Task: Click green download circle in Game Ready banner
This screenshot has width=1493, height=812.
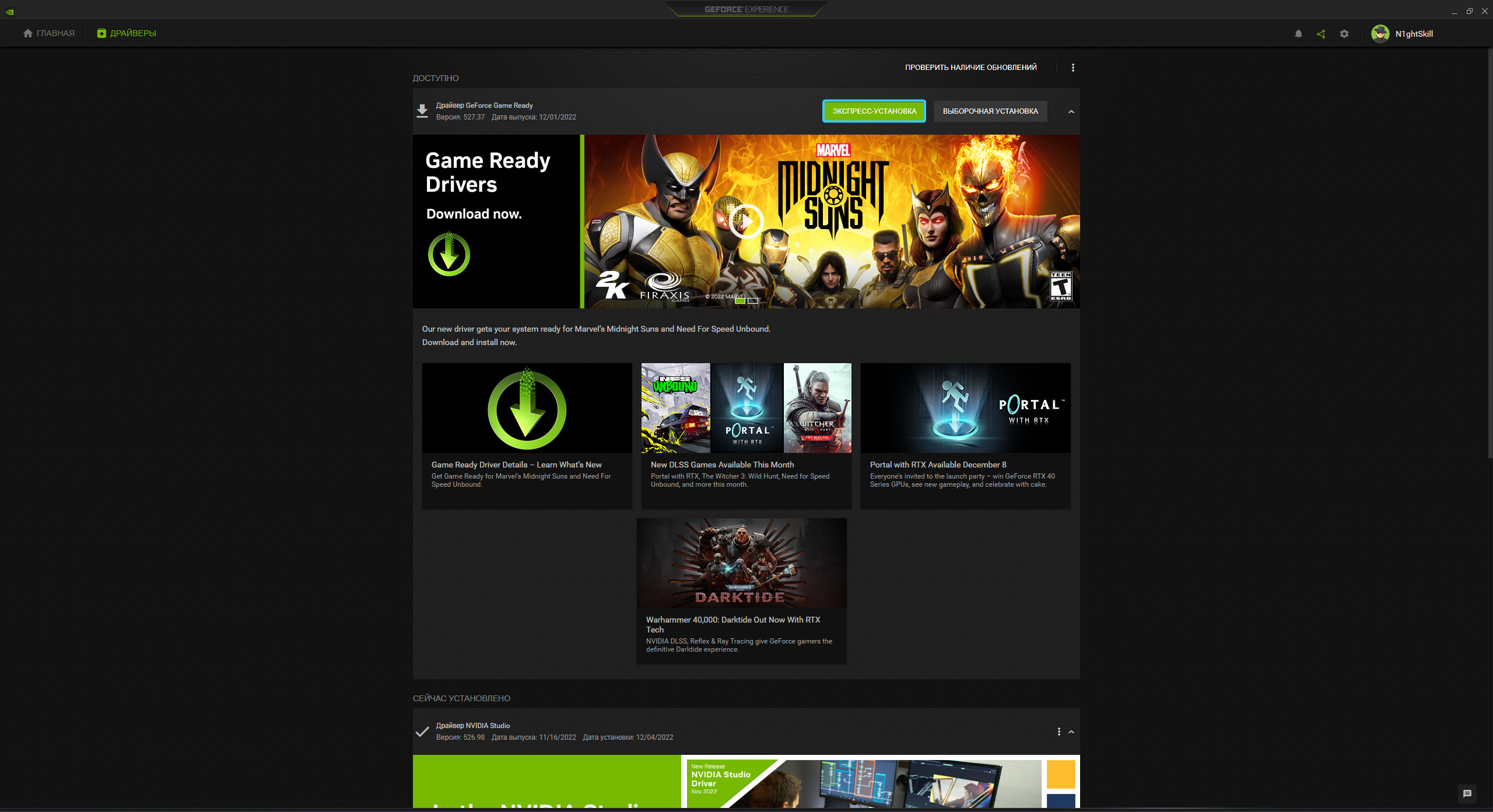Action: [x=449, y=254]
